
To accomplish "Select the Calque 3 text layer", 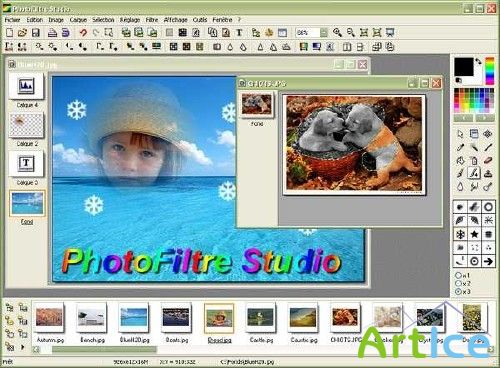I will point(26,163).
